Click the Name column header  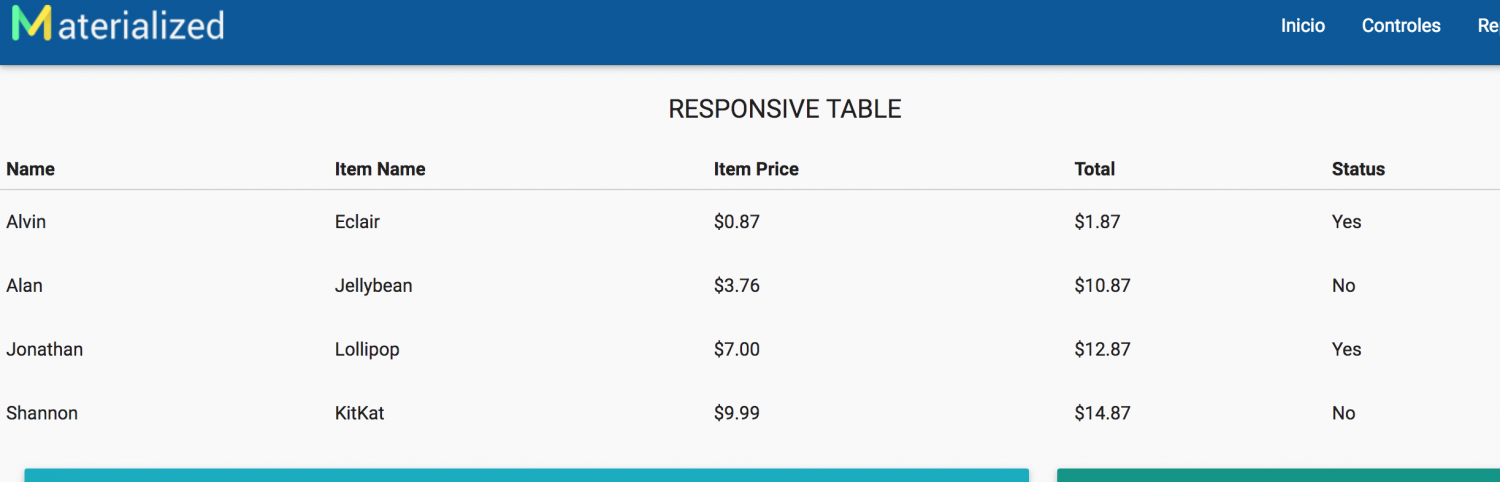[x=31, y=169]
